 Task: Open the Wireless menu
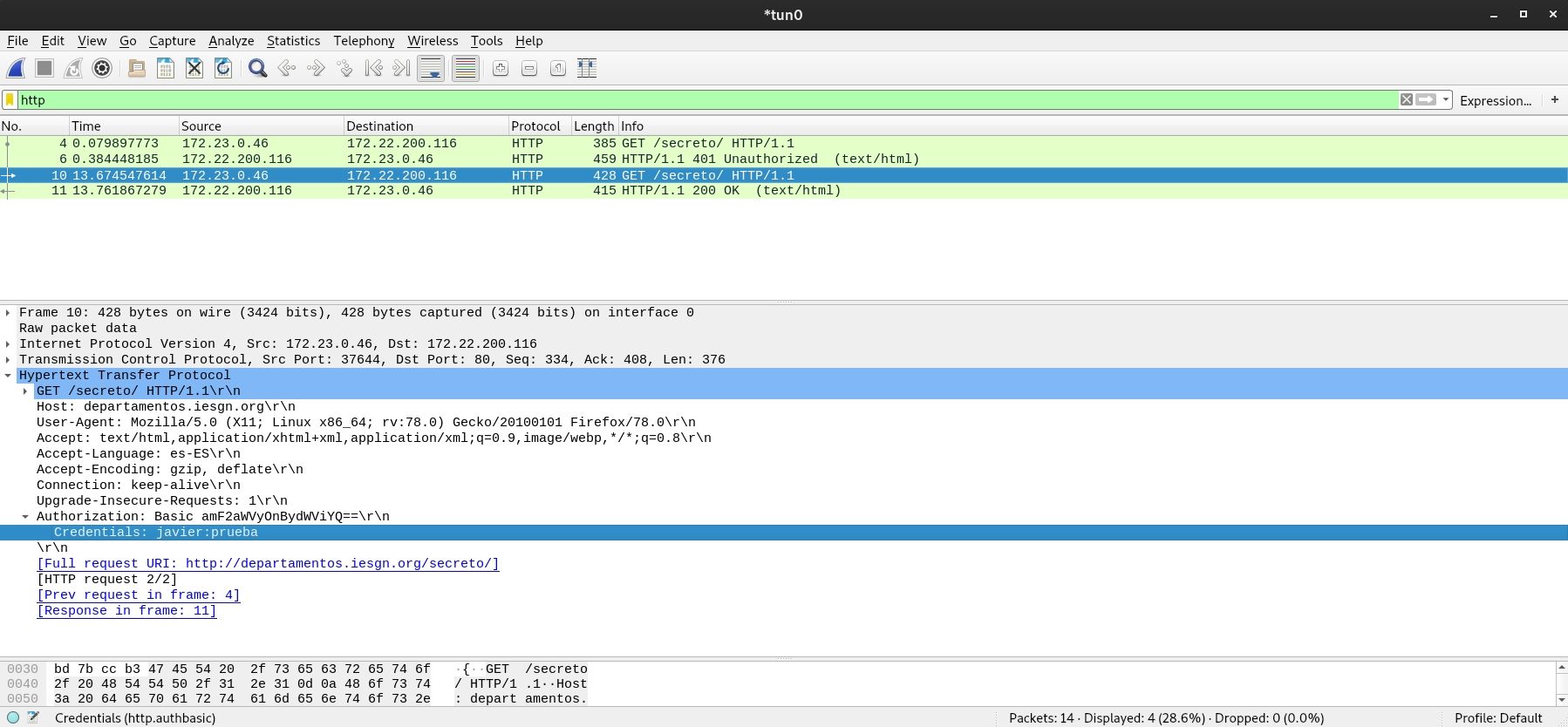coord(433,41)
